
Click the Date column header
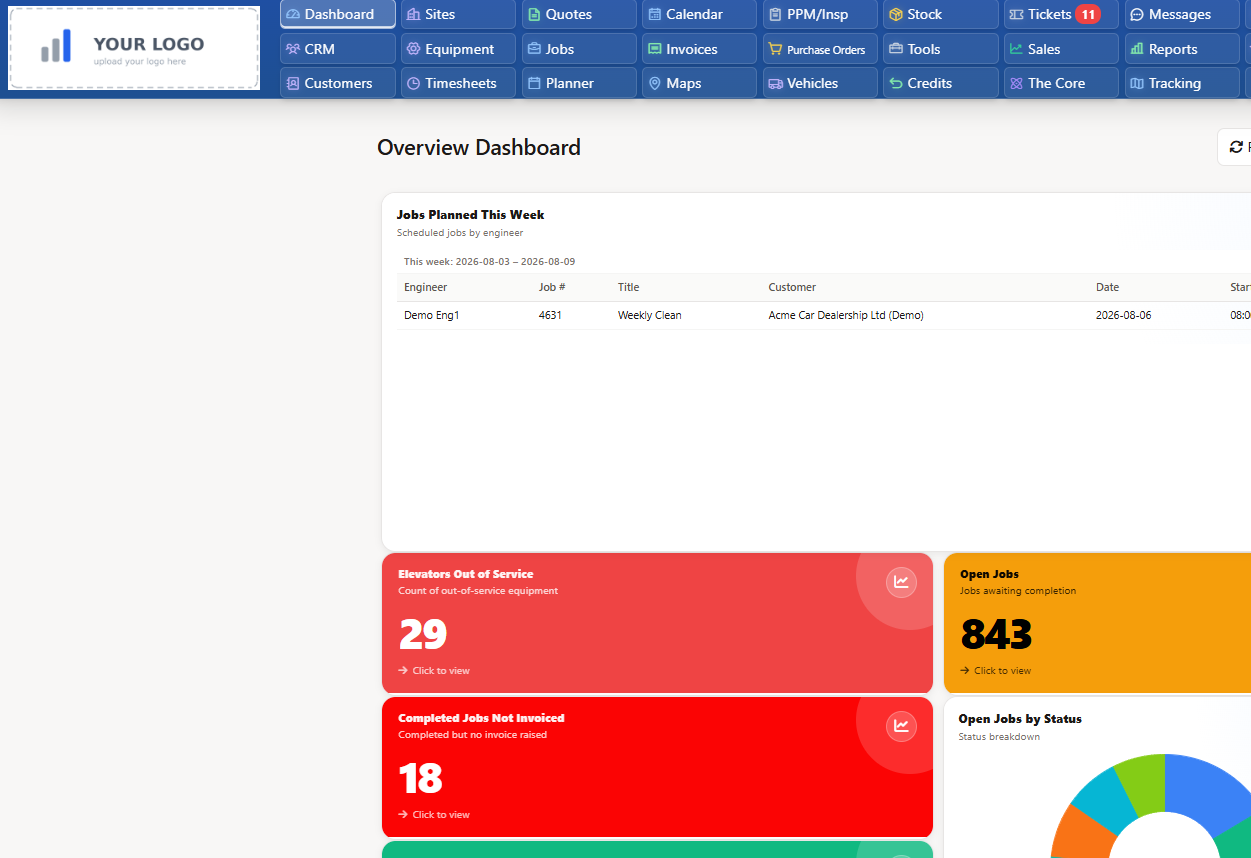(1107, 287)
